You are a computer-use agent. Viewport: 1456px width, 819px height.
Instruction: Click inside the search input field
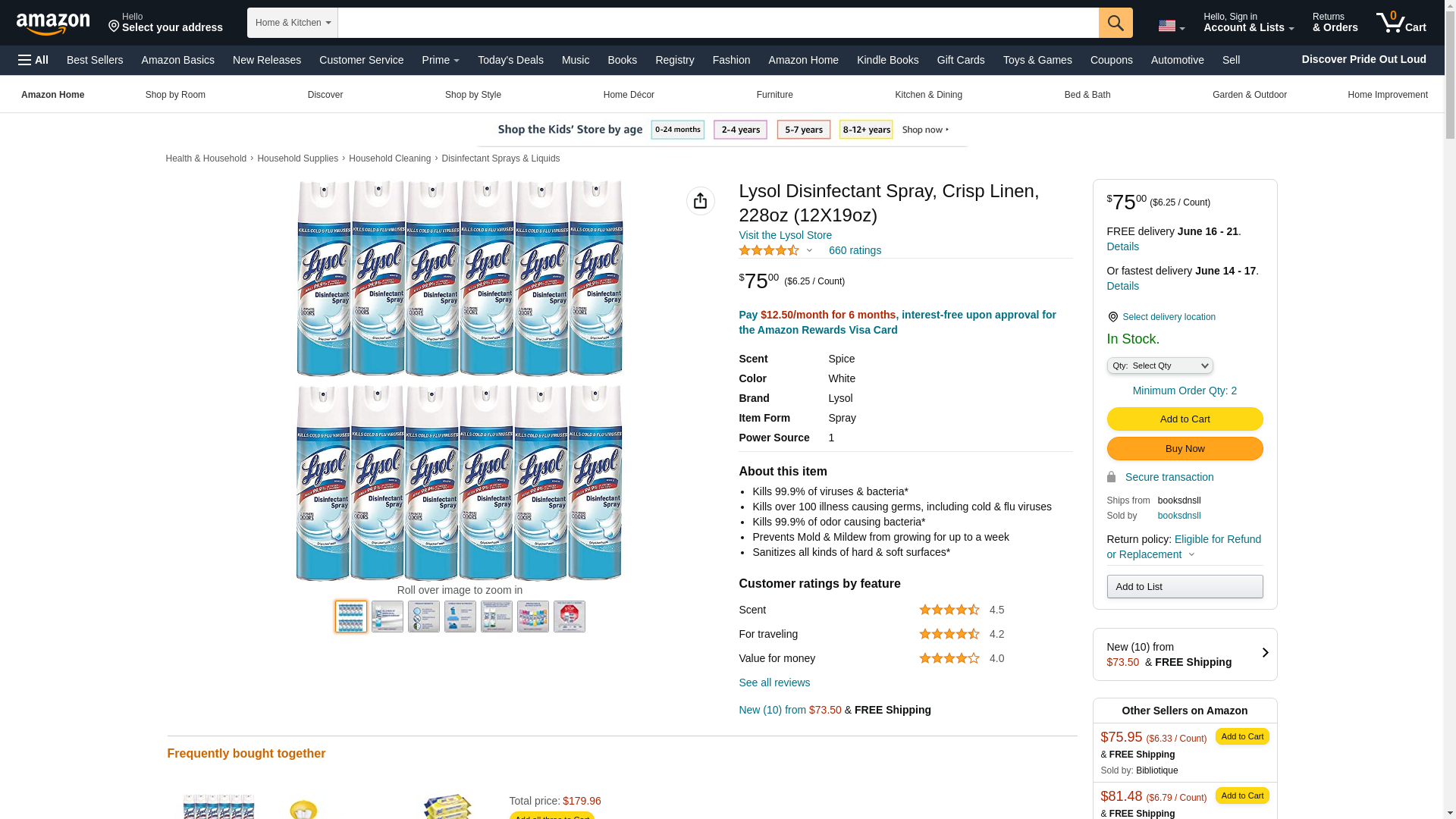(718, 23)
